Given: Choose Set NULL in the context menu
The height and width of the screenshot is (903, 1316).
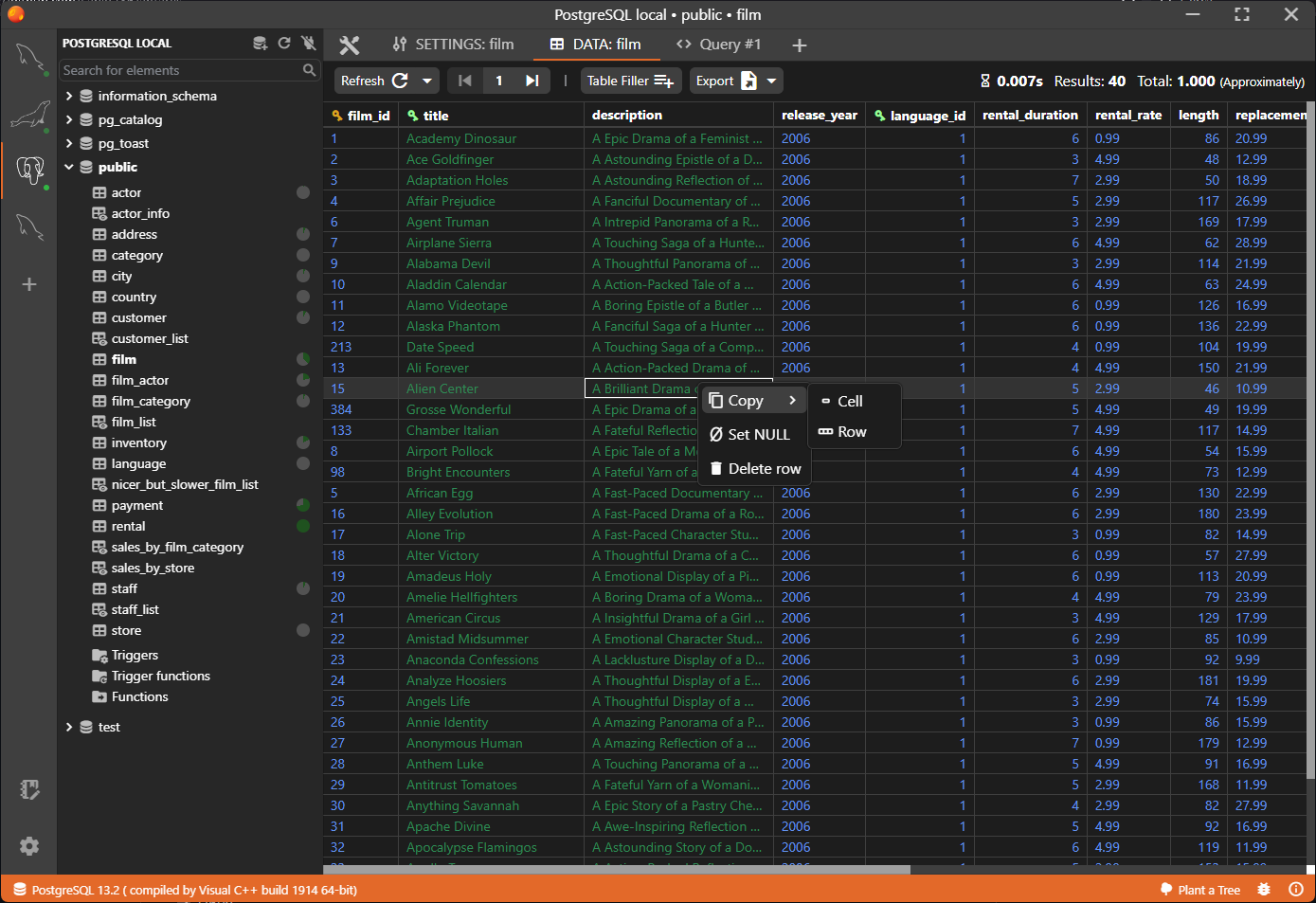Looking at the screenshot, I should 754,434.
